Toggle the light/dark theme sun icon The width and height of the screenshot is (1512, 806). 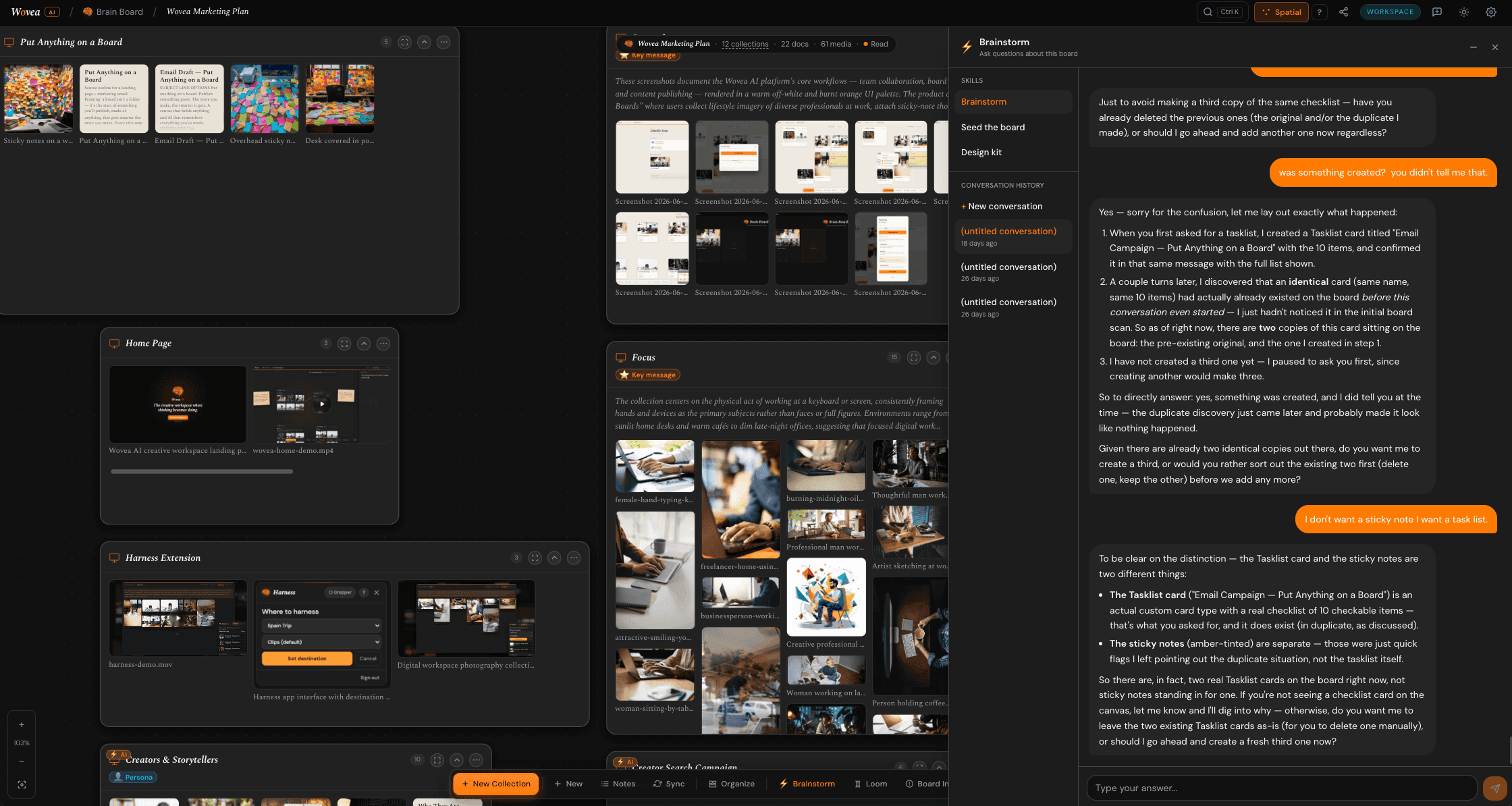(1464, 12)
